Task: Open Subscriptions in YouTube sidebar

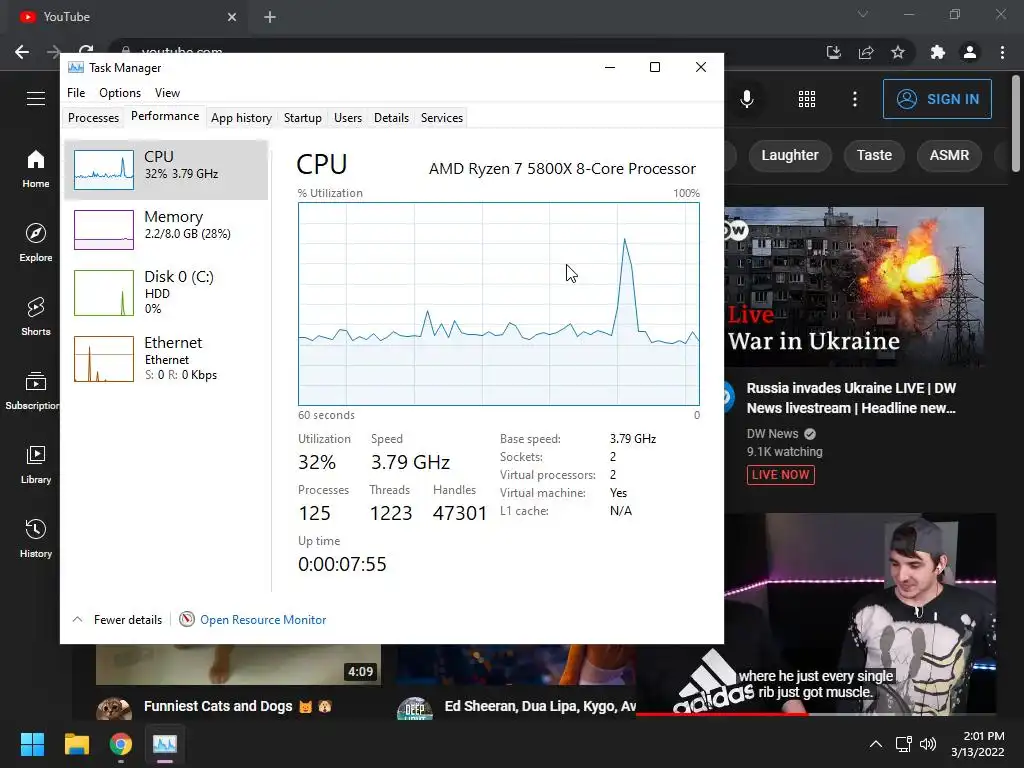Action: [x=31, y=390]
